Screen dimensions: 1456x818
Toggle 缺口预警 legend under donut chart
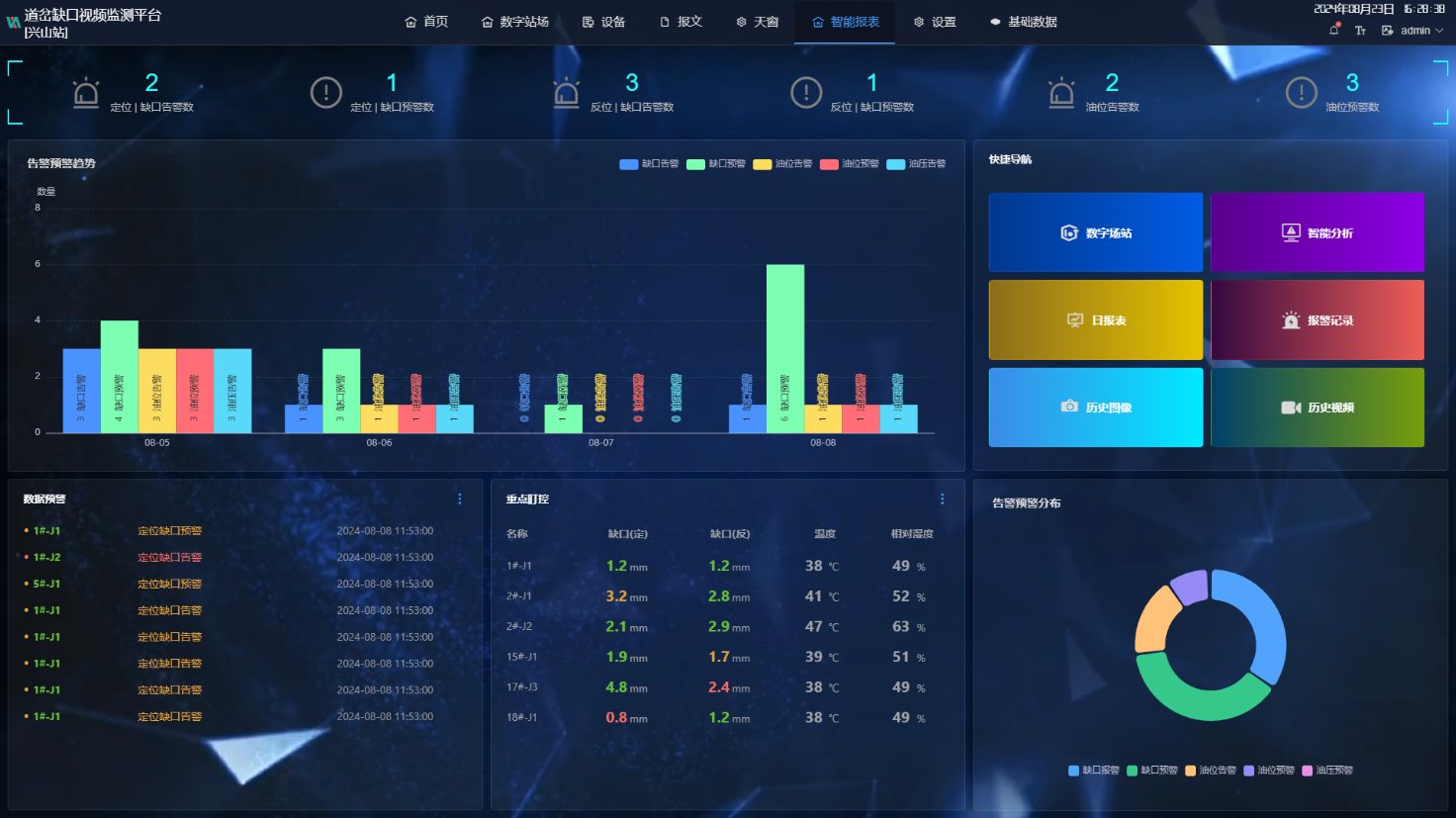coord(1152,771)
